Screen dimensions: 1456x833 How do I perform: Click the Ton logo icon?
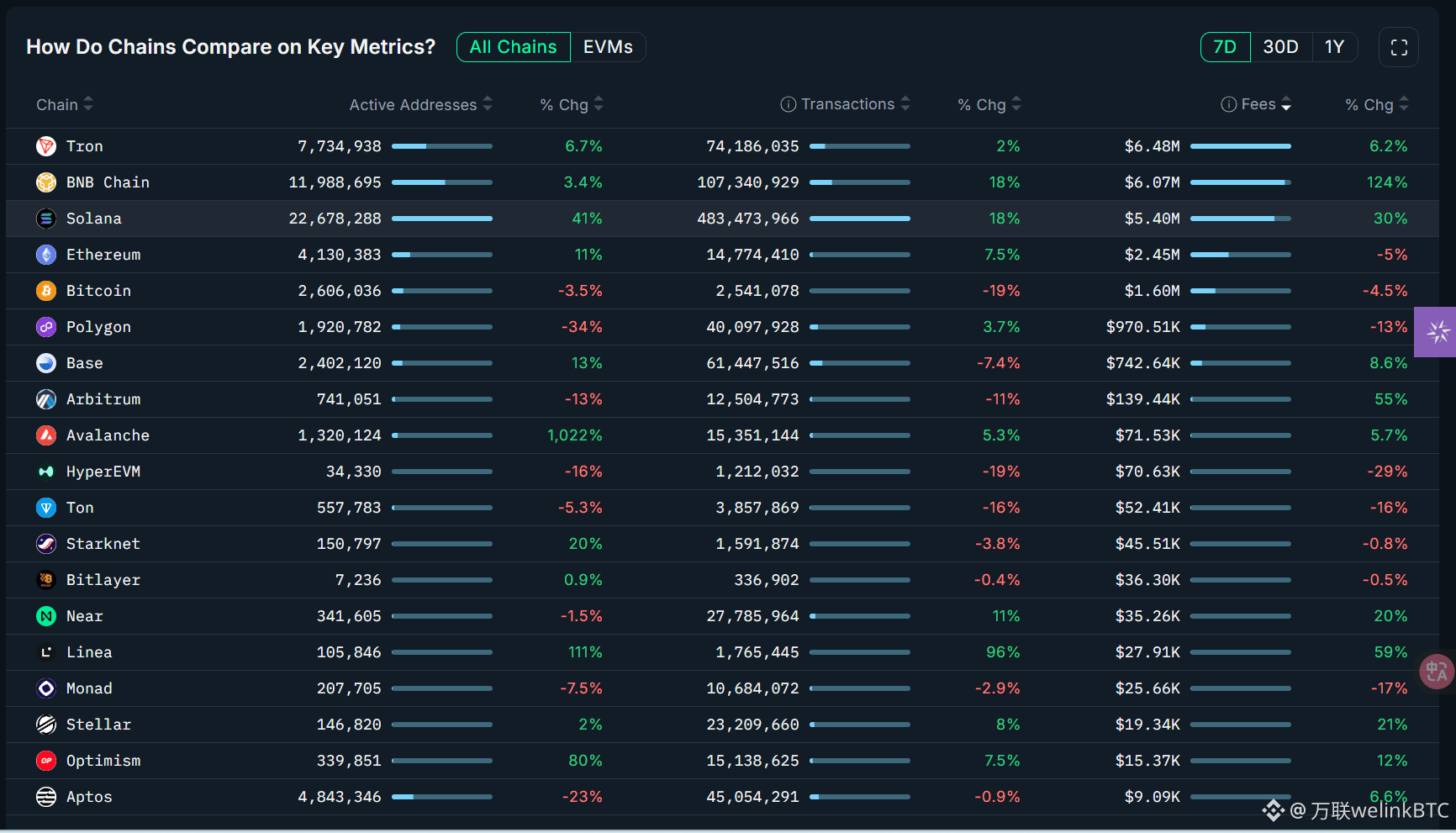[x=46, y=508]
